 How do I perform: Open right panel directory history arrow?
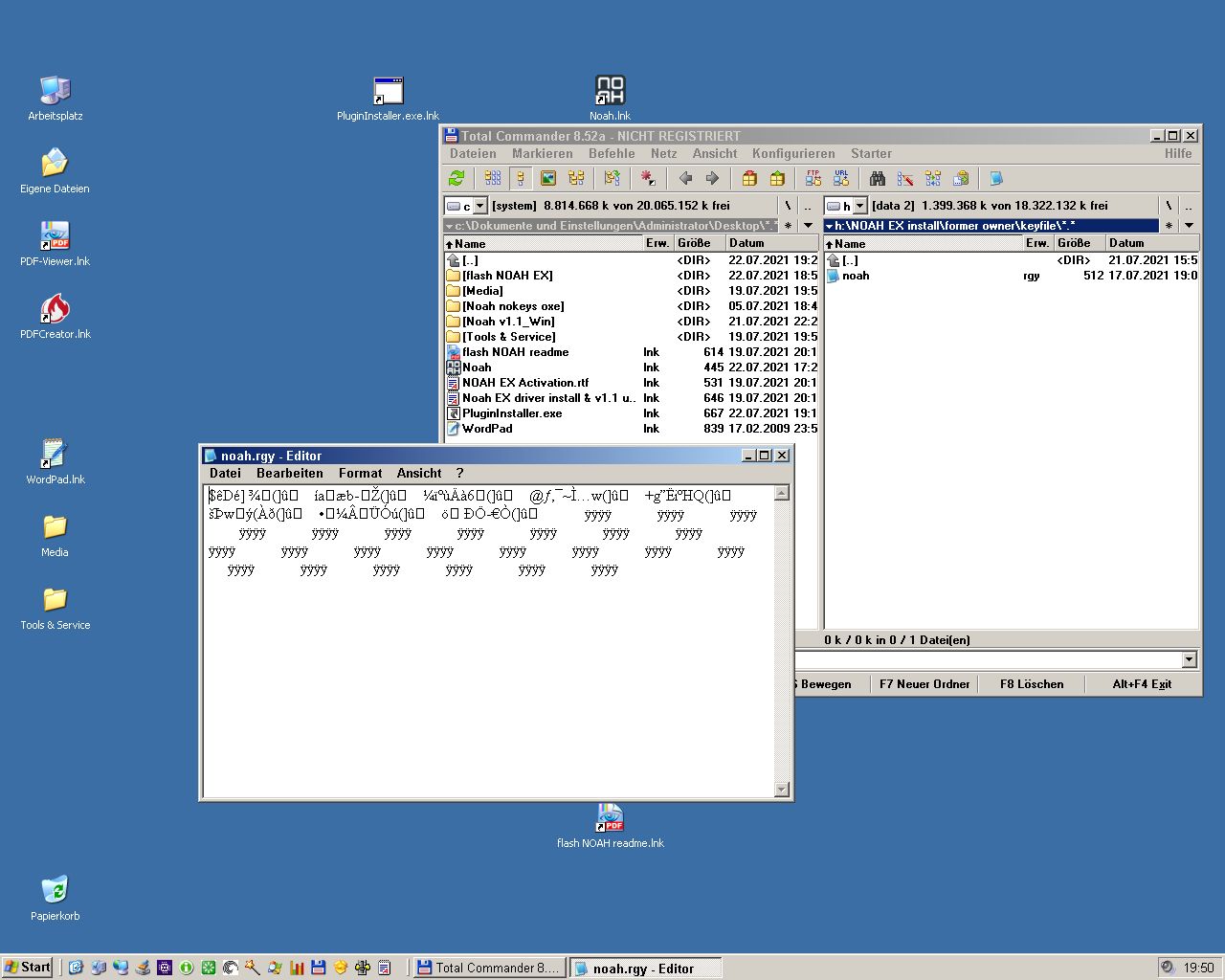click(1190, 226)
